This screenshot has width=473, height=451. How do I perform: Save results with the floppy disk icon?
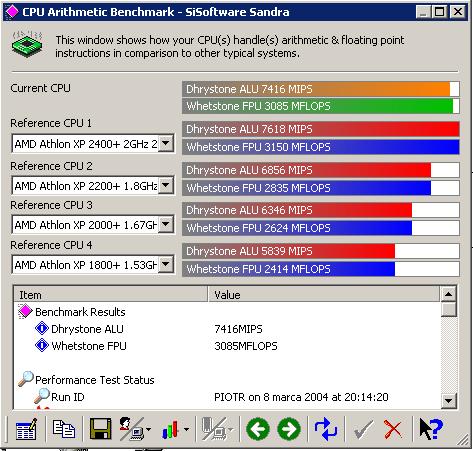click(x=100, y=428)
